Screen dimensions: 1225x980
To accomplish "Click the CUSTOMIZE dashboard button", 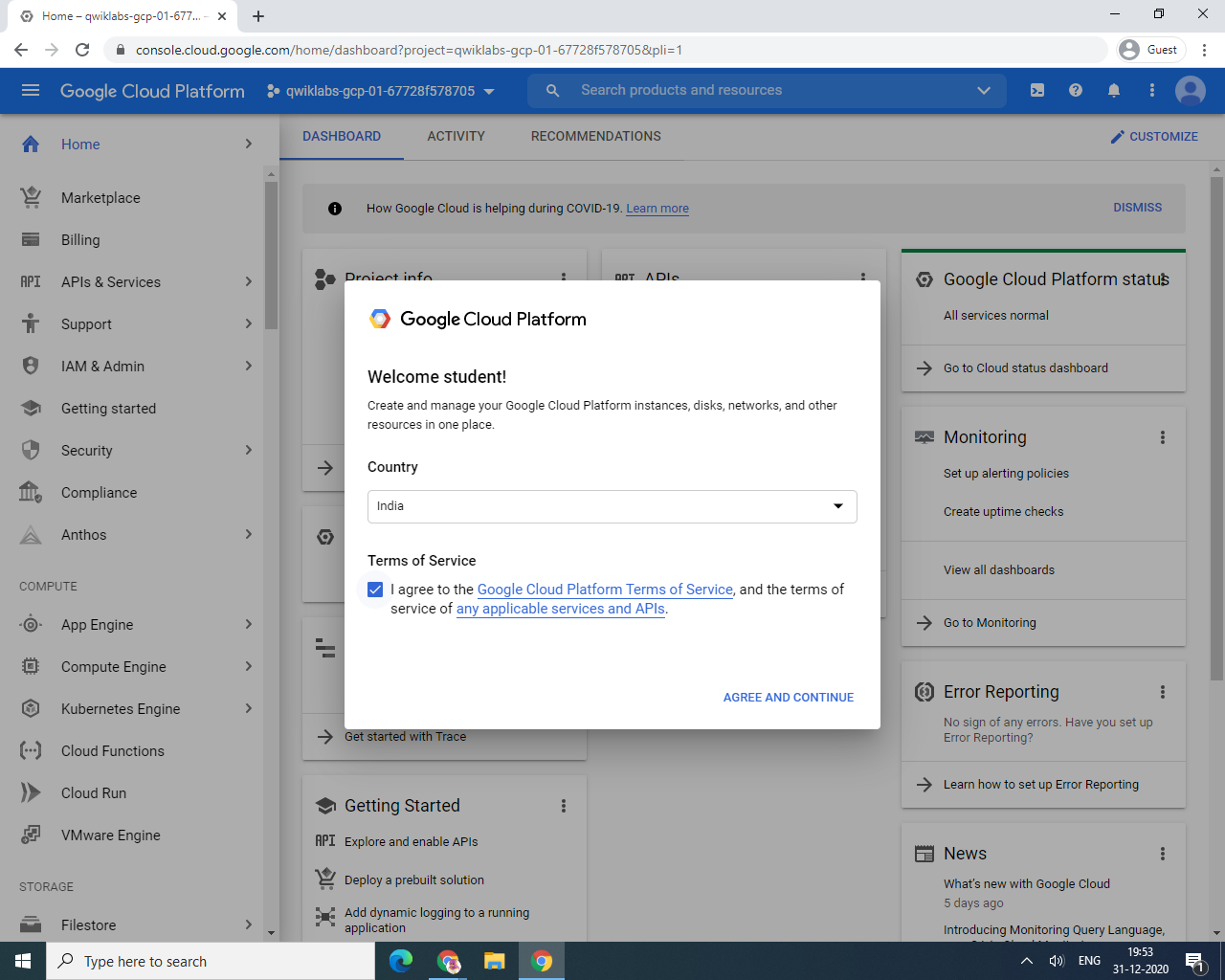I will [x=1154, y=137].
